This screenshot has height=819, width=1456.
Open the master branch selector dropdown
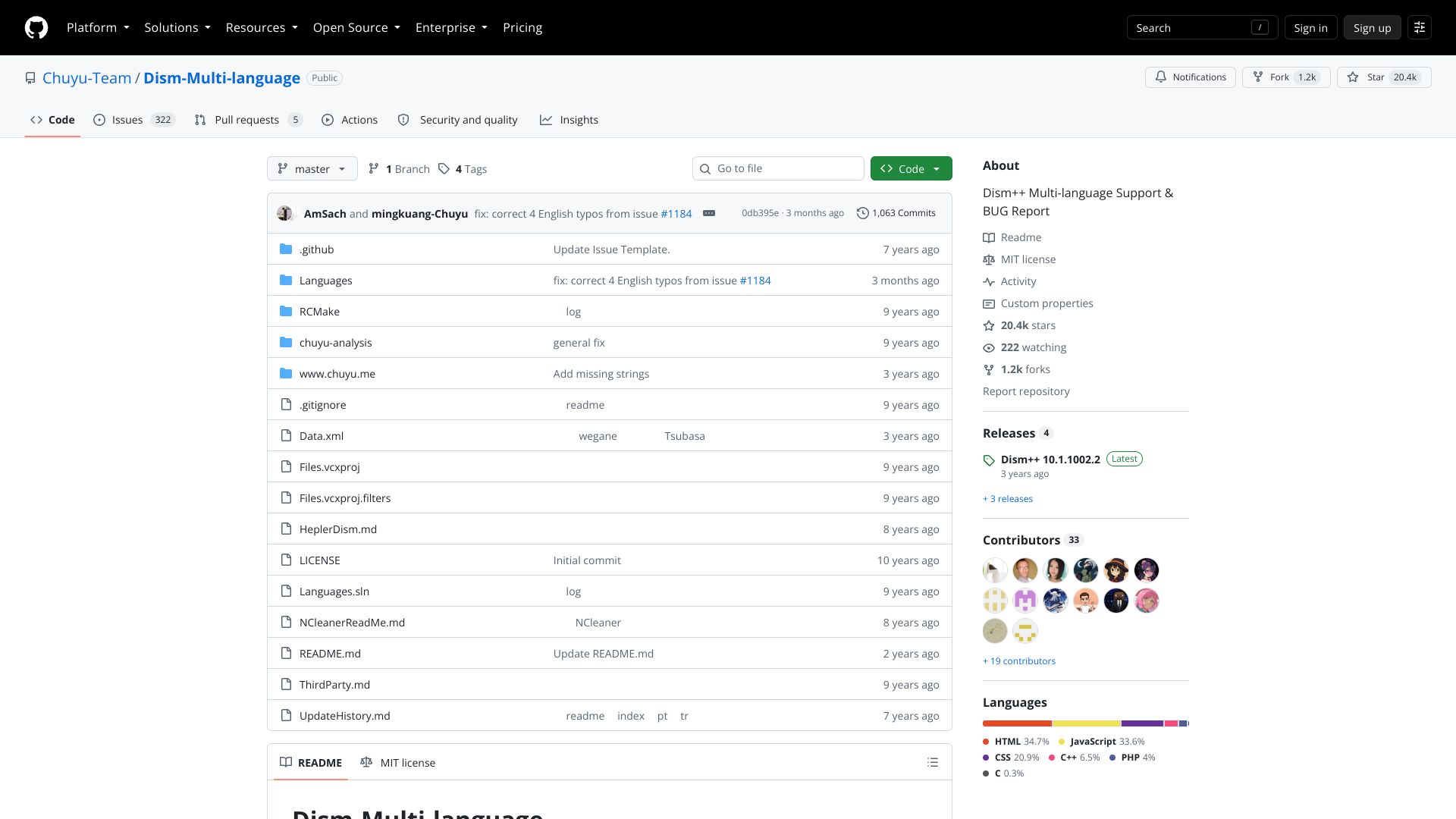[312, 168]
